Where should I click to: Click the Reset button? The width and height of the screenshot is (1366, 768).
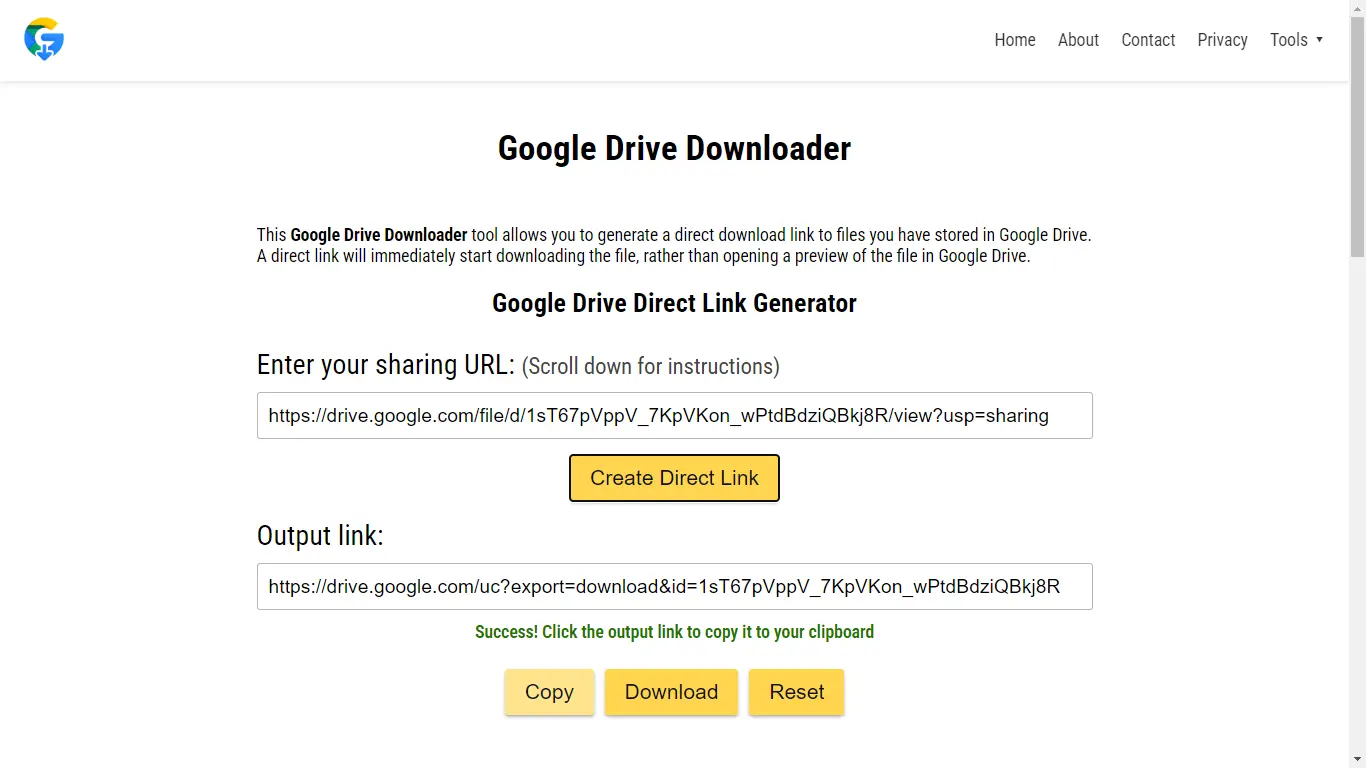[797, 692]
